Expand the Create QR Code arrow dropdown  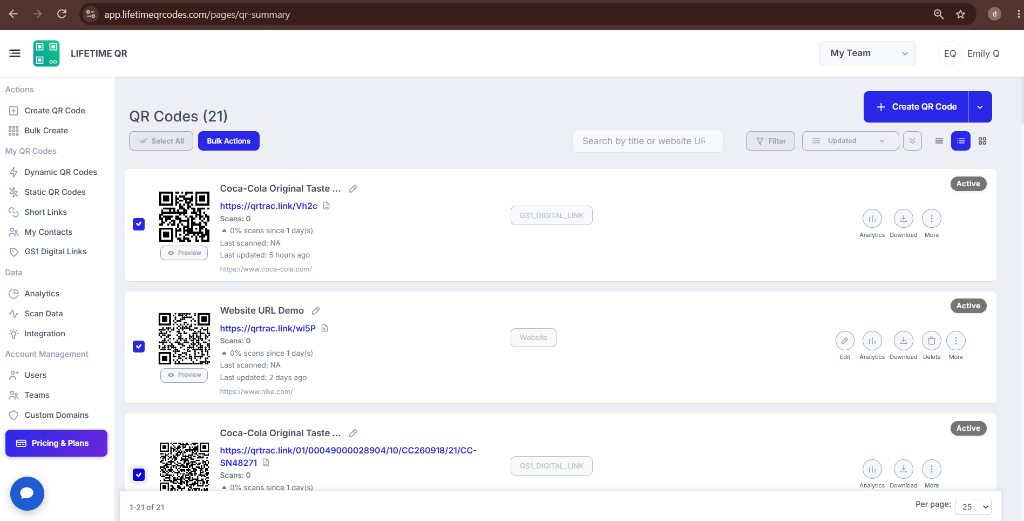tap(980, 107)
